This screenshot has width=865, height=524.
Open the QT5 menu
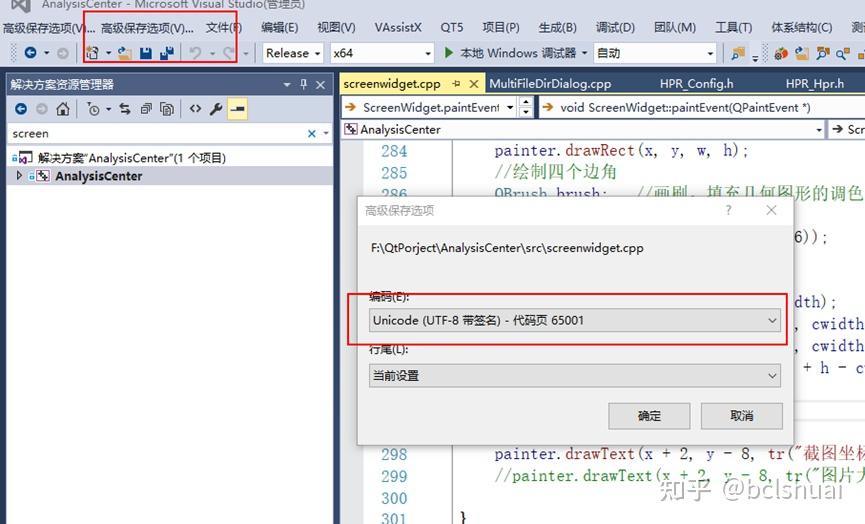[x=452, y=28]
